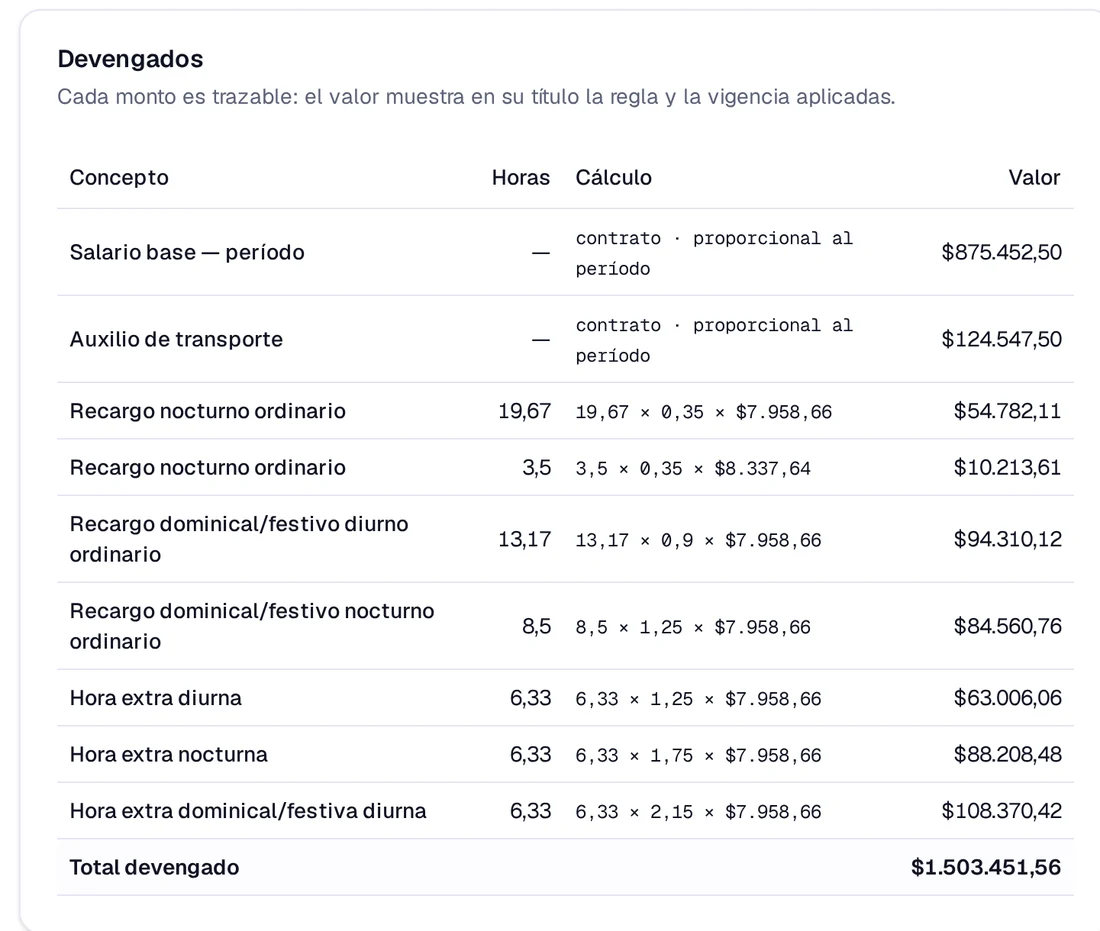
Task: Select the 'Auxilio de transporte' concept
Action: pos(176,340)
